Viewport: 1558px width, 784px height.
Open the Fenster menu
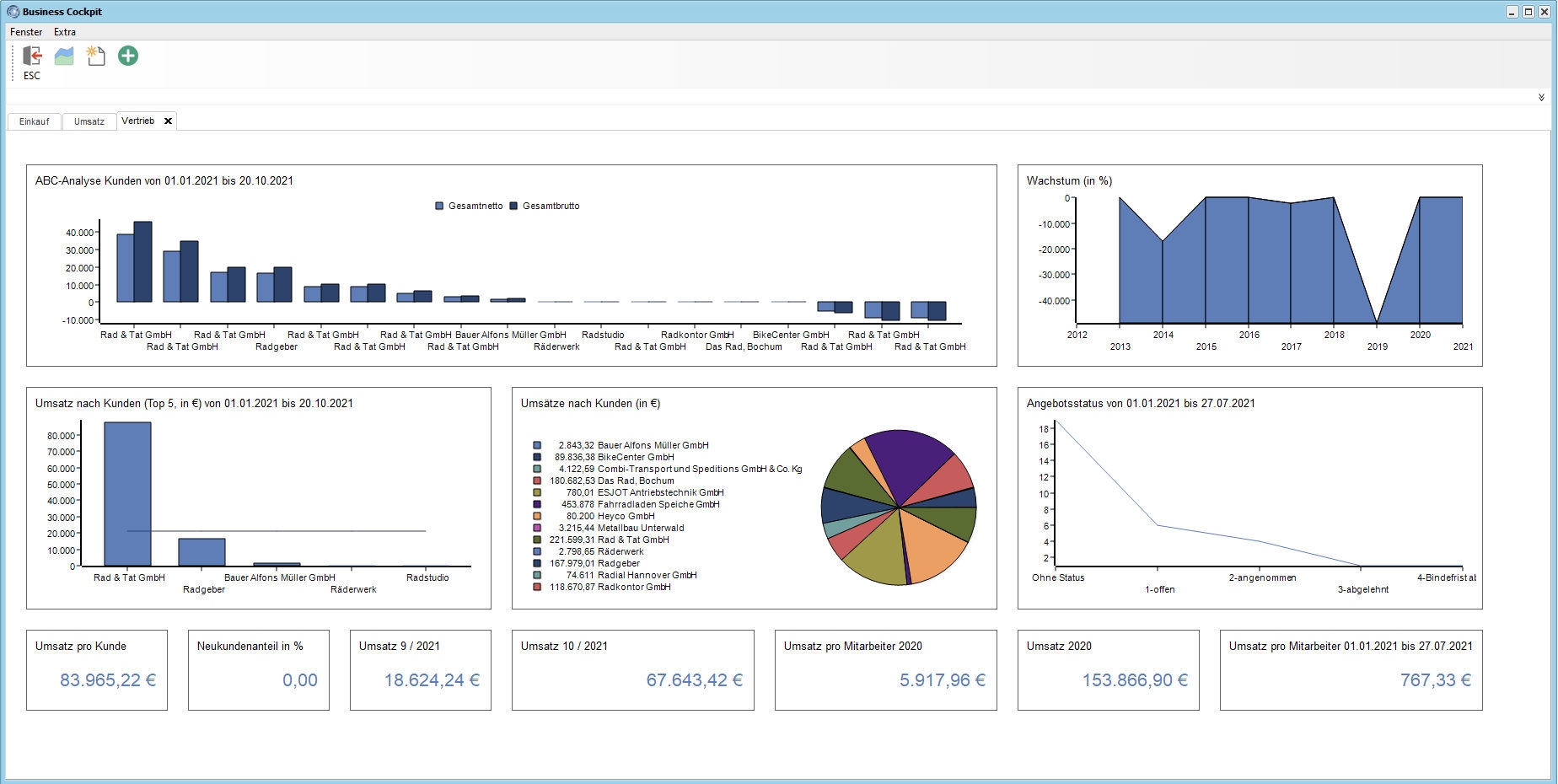coord(26,32)
